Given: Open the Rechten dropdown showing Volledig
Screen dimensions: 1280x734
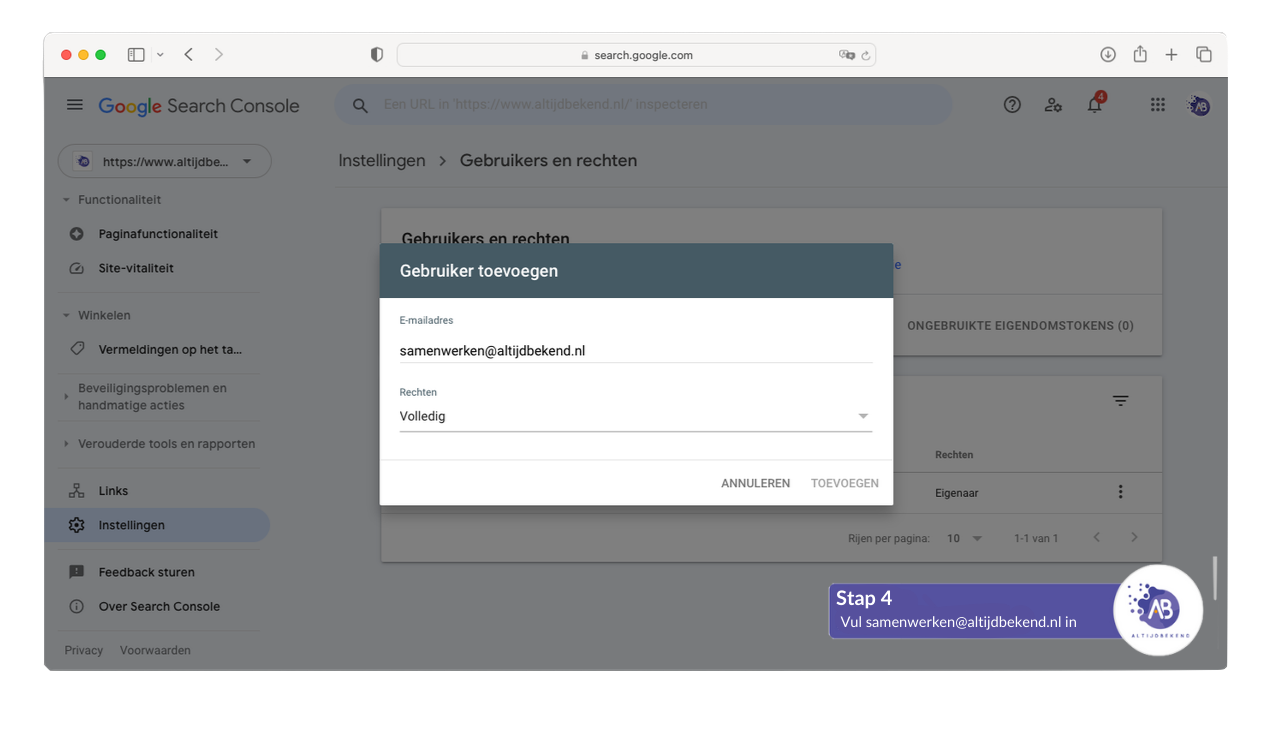Looking at the screenshot, I should point(635,417).
